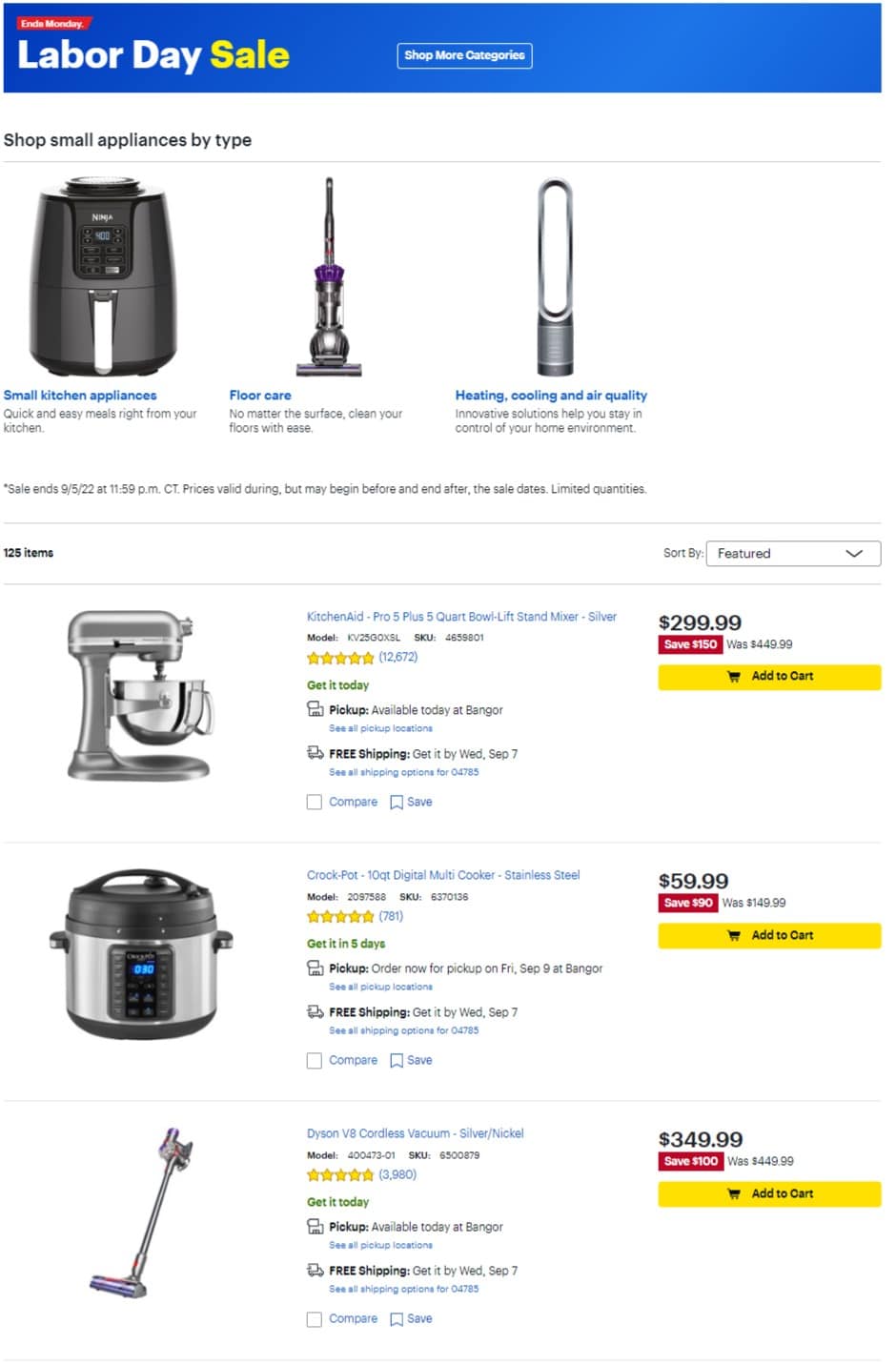
Task: Click the Shop More Categories button
Action: click(x=464, y=55)
